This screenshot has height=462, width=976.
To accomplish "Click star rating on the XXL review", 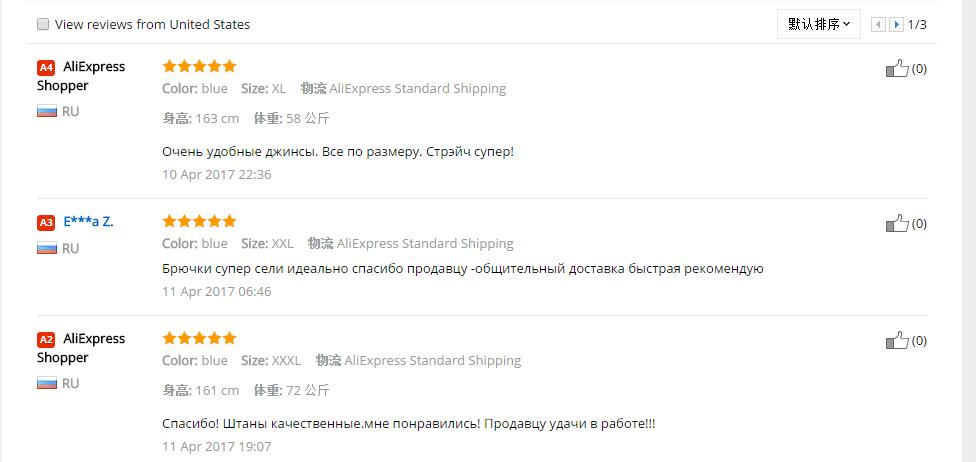I will [x=199, y=221].
